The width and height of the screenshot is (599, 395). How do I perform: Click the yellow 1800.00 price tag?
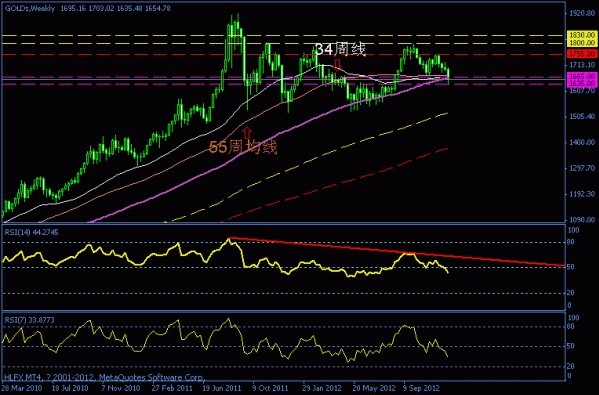582,43
